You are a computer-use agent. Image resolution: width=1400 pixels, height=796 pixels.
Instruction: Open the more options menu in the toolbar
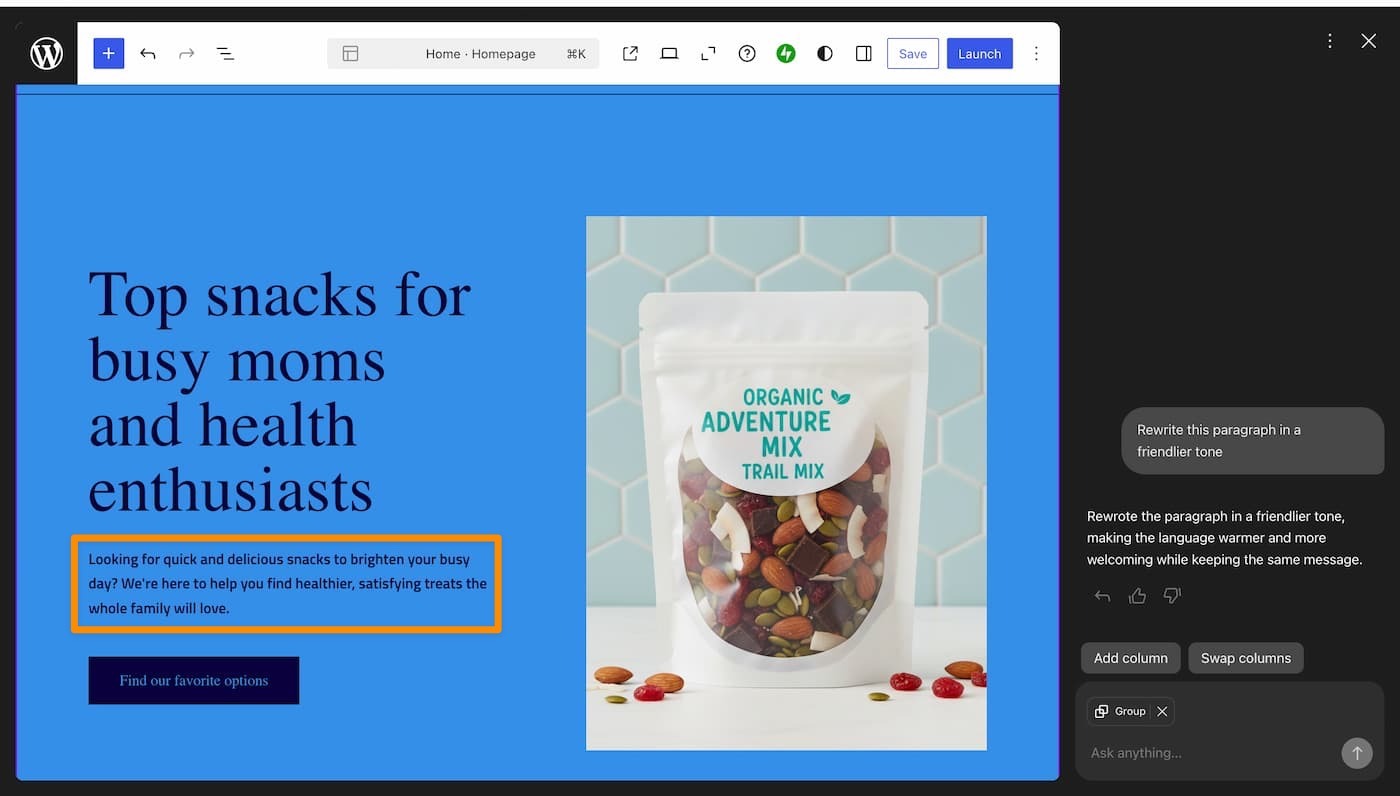[1036, 53]
